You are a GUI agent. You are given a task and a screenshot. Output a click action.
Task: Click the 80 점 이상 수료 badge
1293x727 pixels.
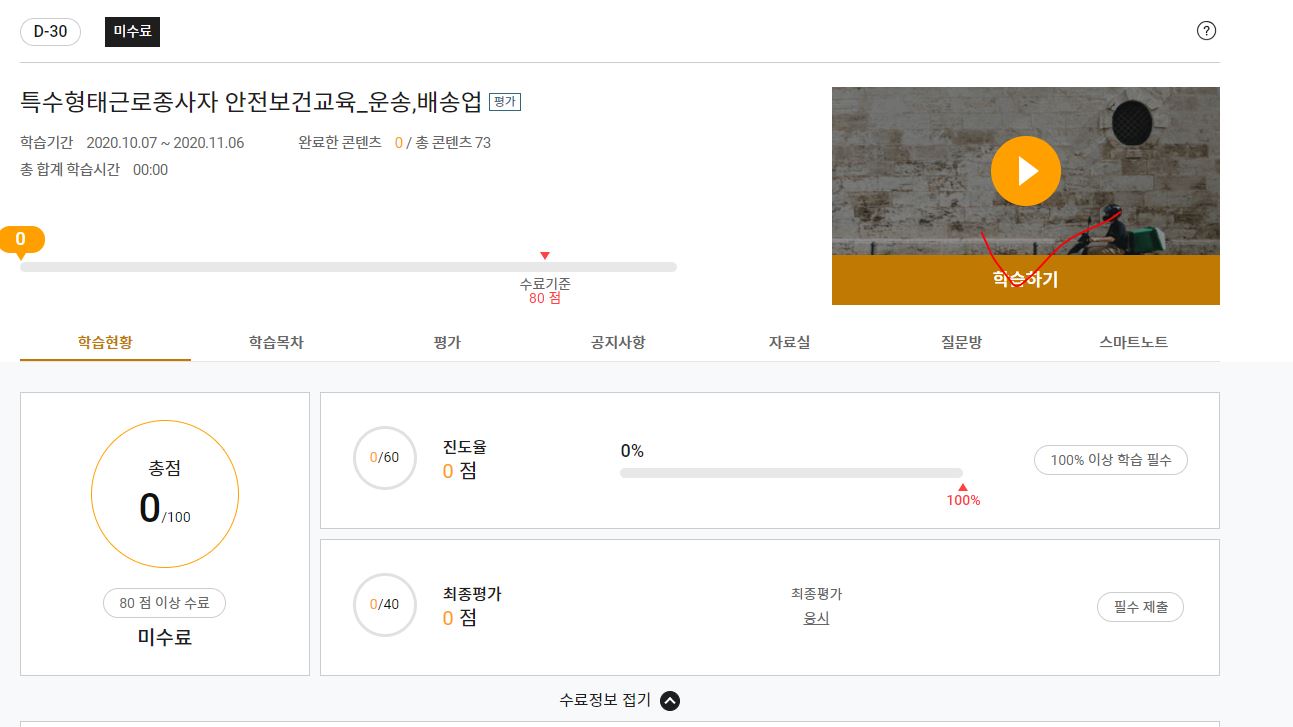coord(164,603)
